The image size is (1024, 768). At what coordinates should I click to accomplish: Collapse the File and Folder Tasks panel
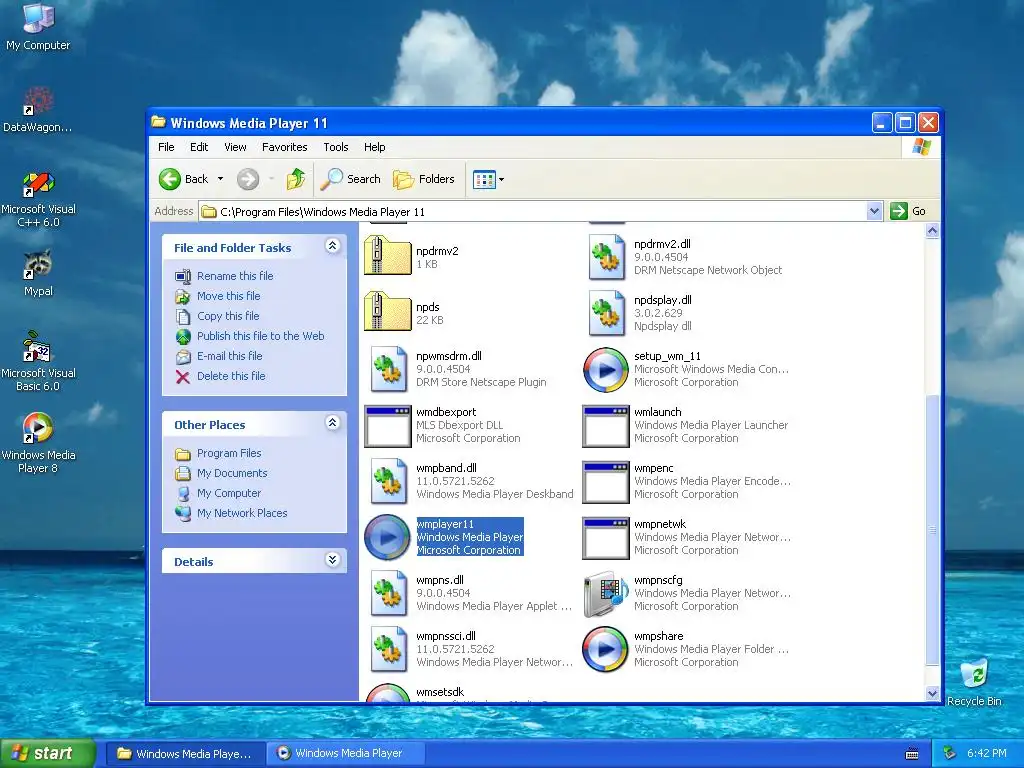click(332, 246)
